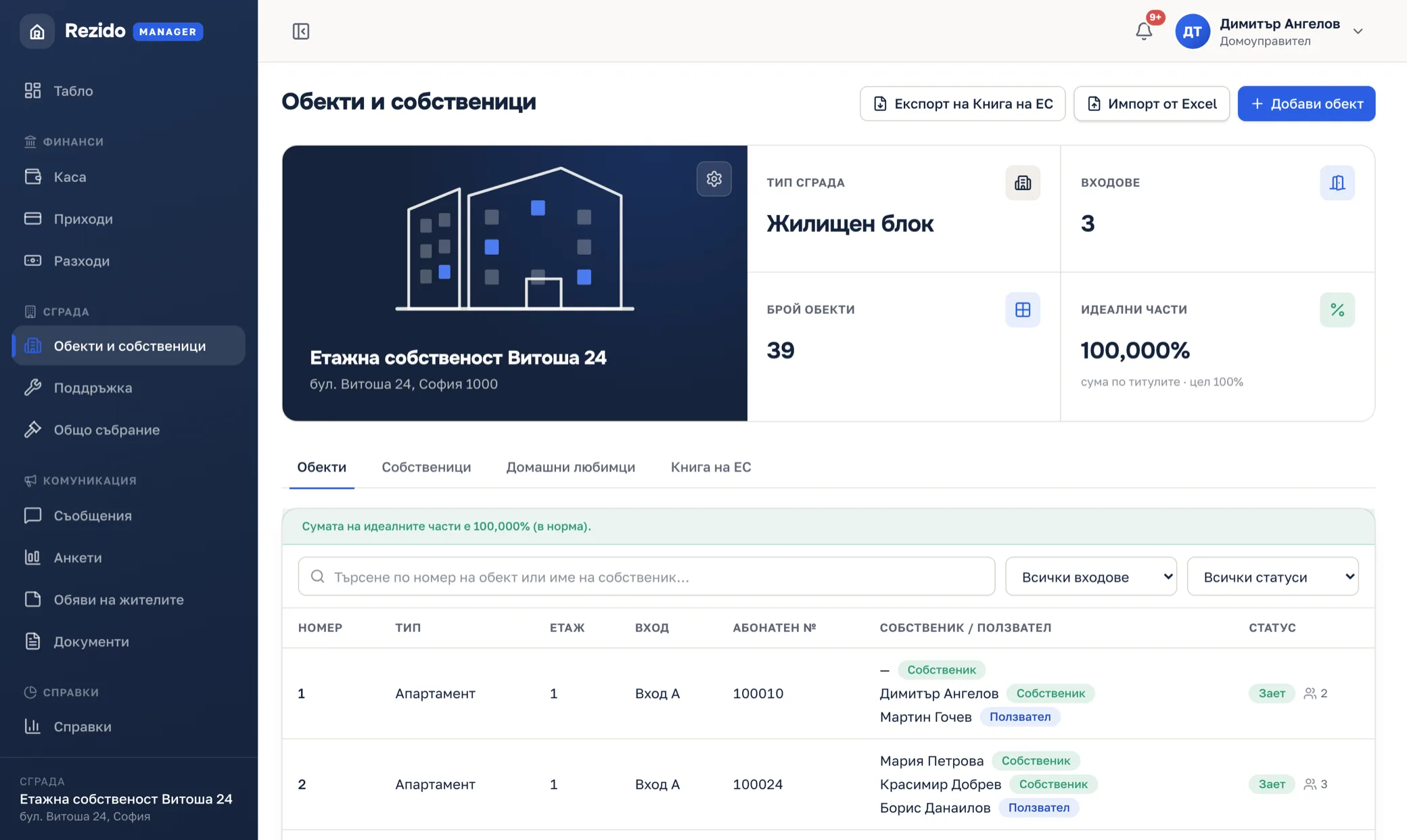Click subscriber number 100024
Image resolution: width=1407 pixels, height=840 pixels.
click(758, 785)
